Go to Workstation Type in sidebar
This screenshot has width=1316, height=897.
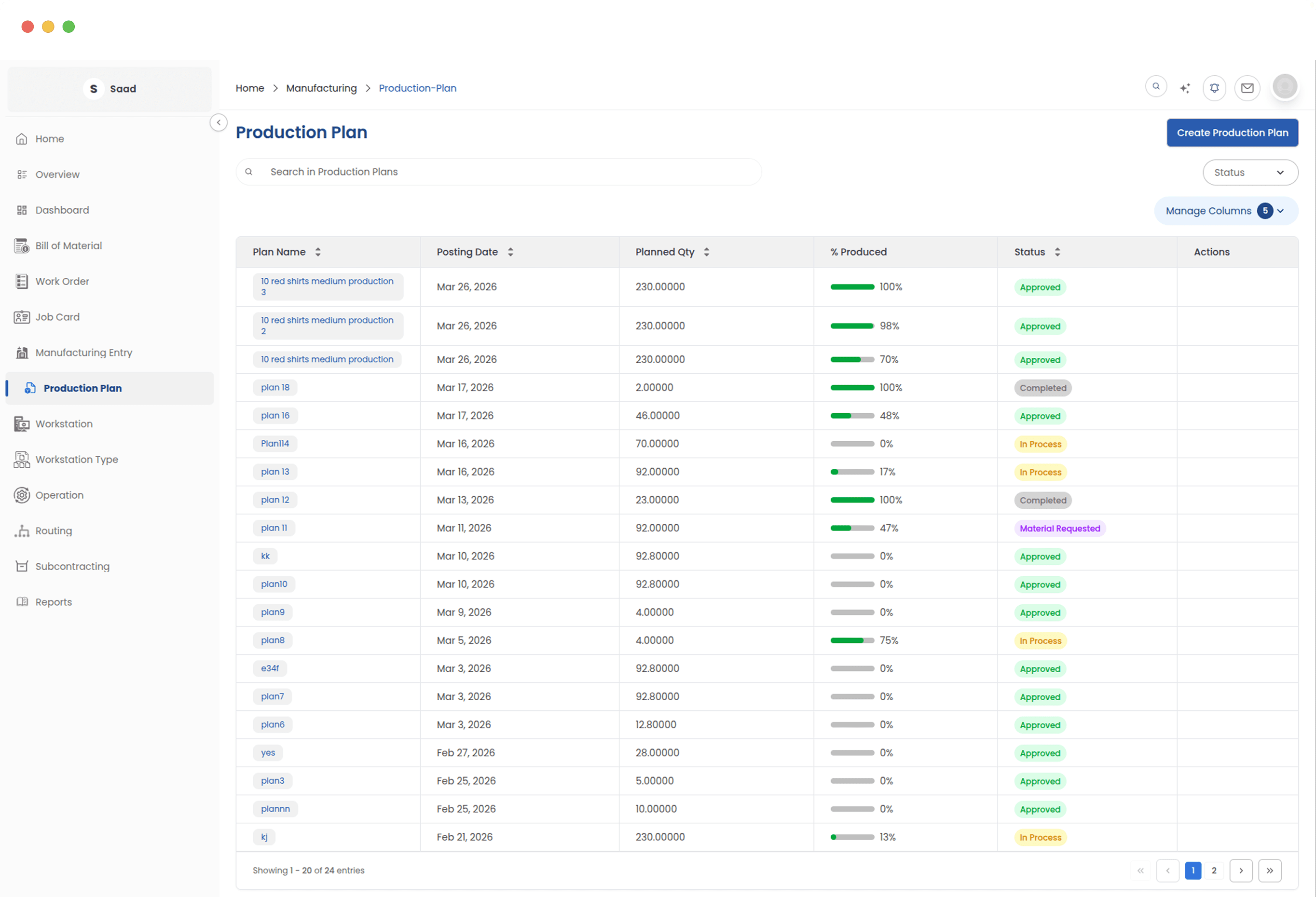pos(76,460)
